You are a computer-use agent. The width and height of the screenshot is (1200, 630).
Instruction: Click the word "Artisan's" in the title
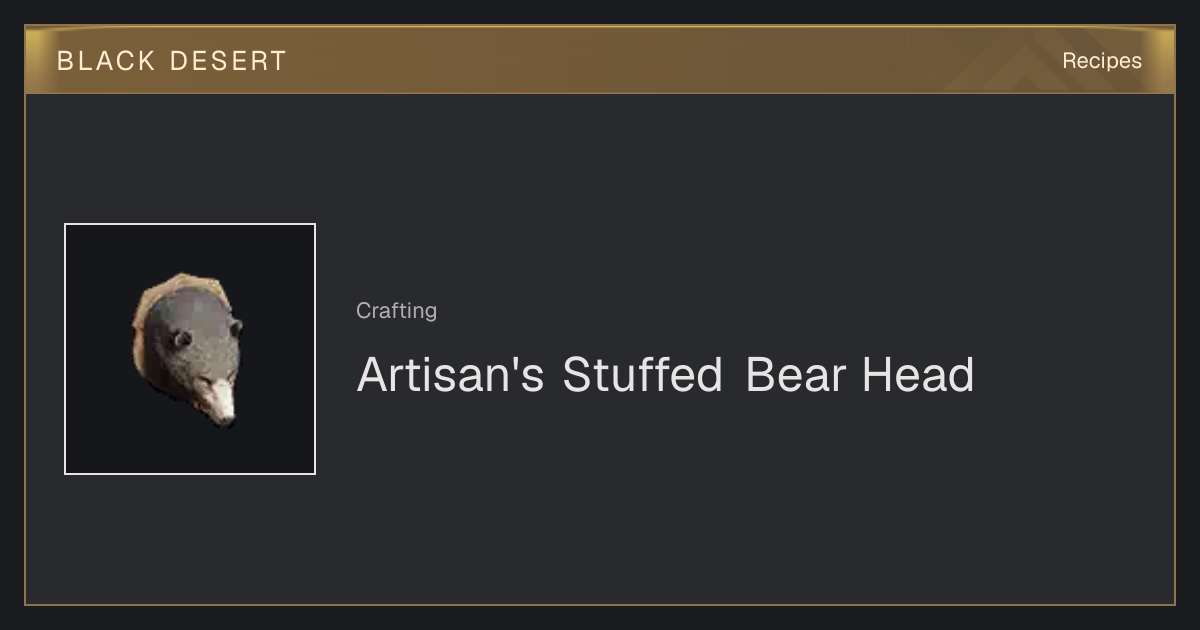coord(450,375)
